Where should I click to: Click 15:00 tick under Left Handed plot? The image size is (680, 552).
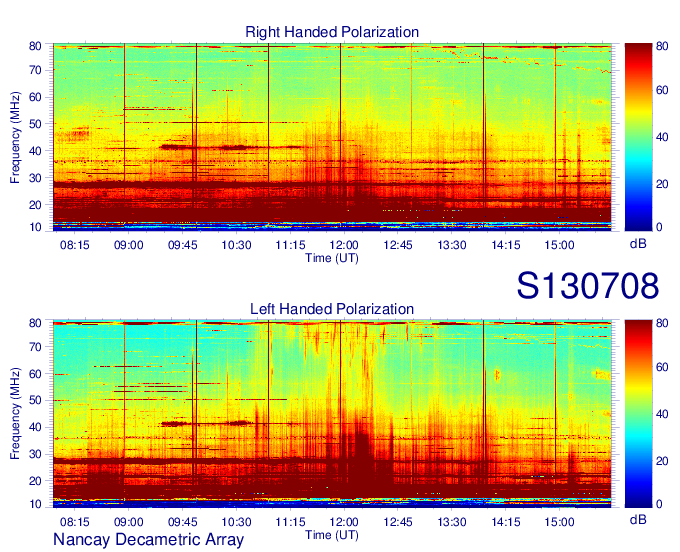point(559,522)
